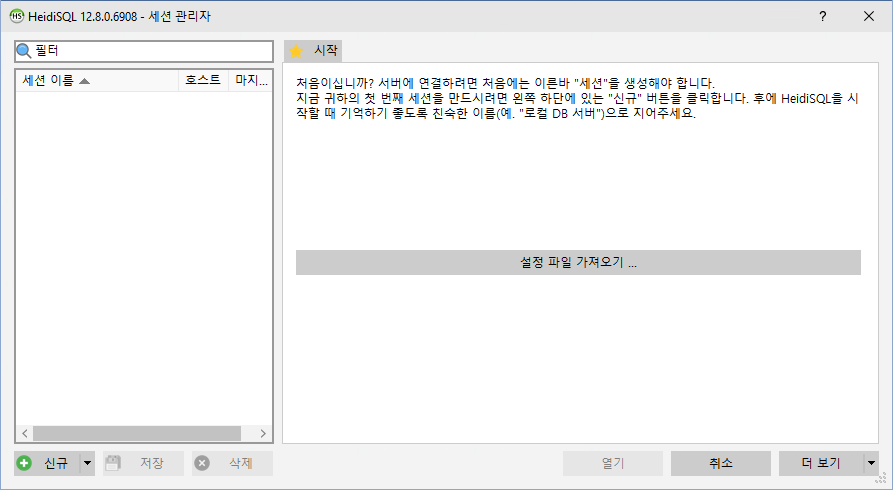
Task: Click the 열기 button
Action: tap(613, 463)
